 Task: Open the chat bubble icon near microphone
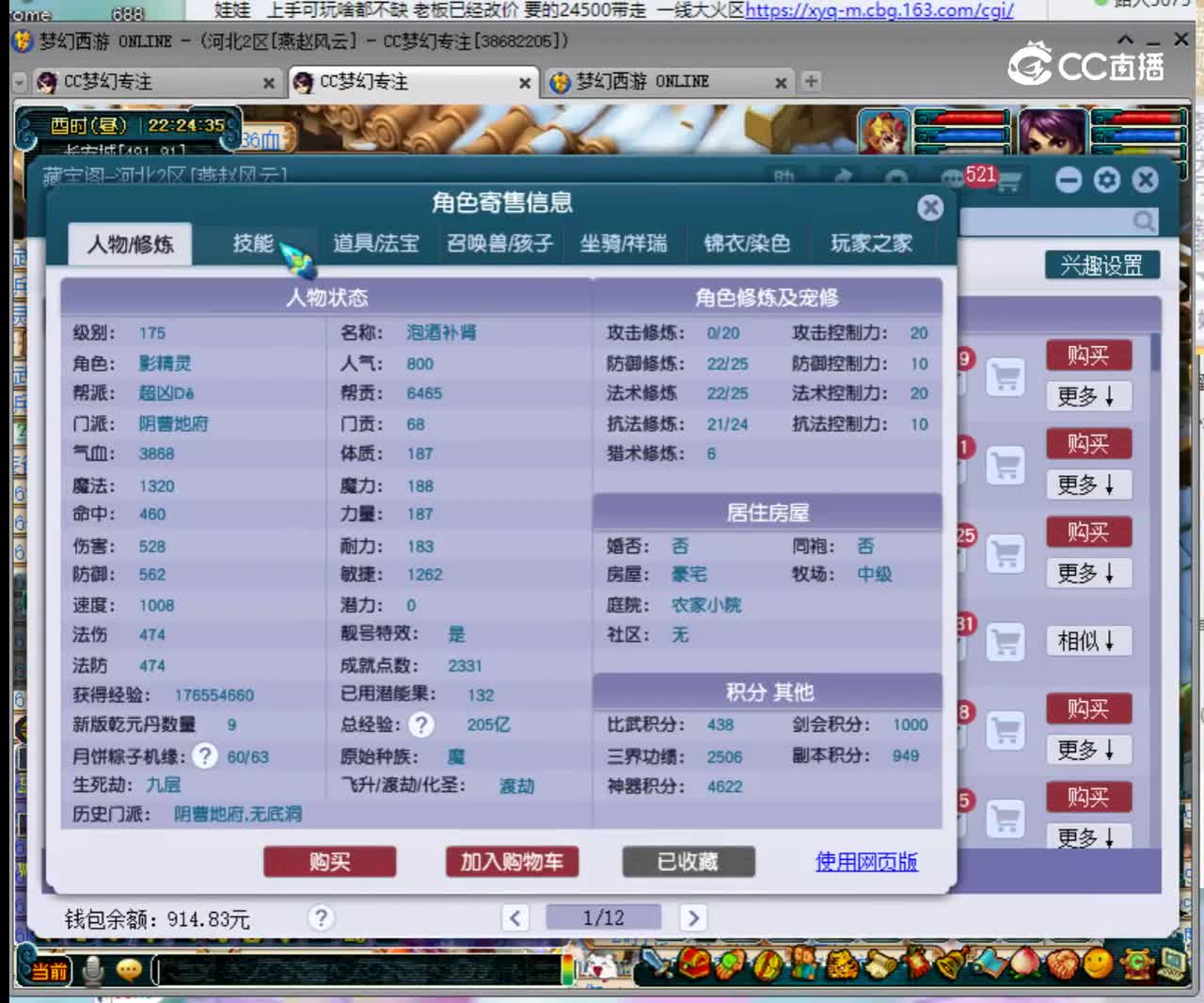(x=129, y=969)
